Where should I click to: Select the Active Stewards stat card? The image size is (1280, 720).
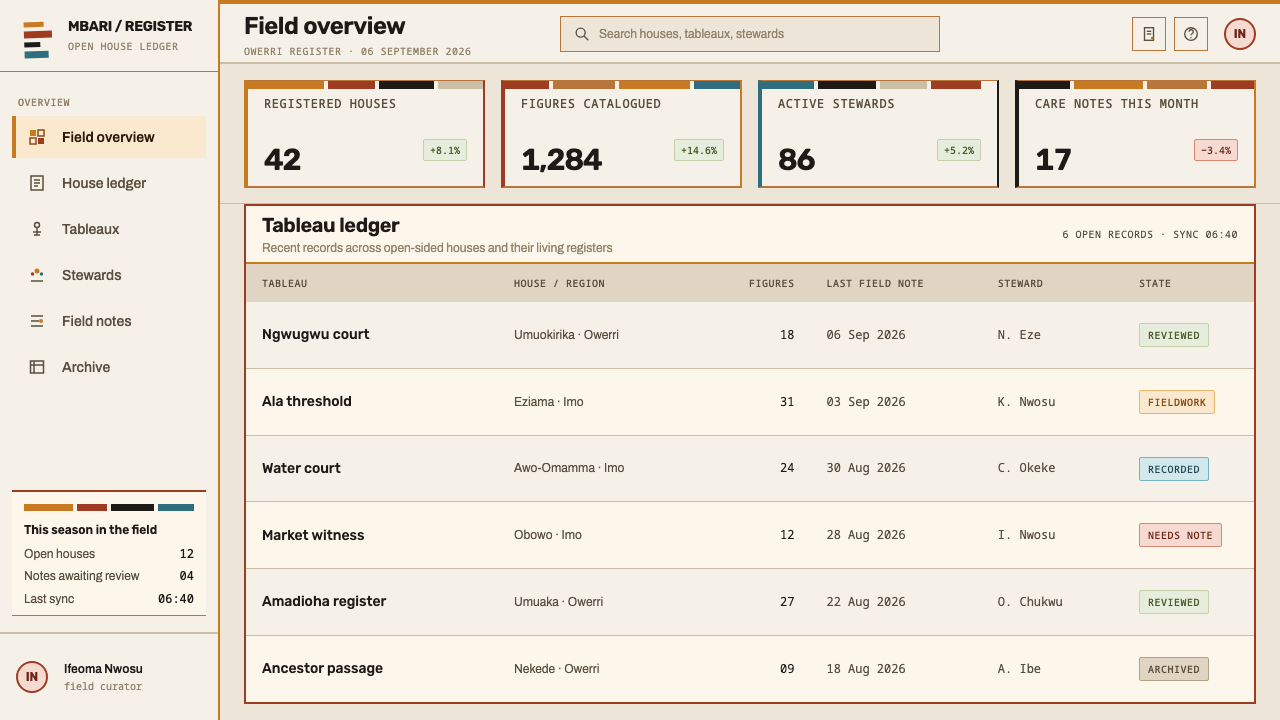coord(879,134)
